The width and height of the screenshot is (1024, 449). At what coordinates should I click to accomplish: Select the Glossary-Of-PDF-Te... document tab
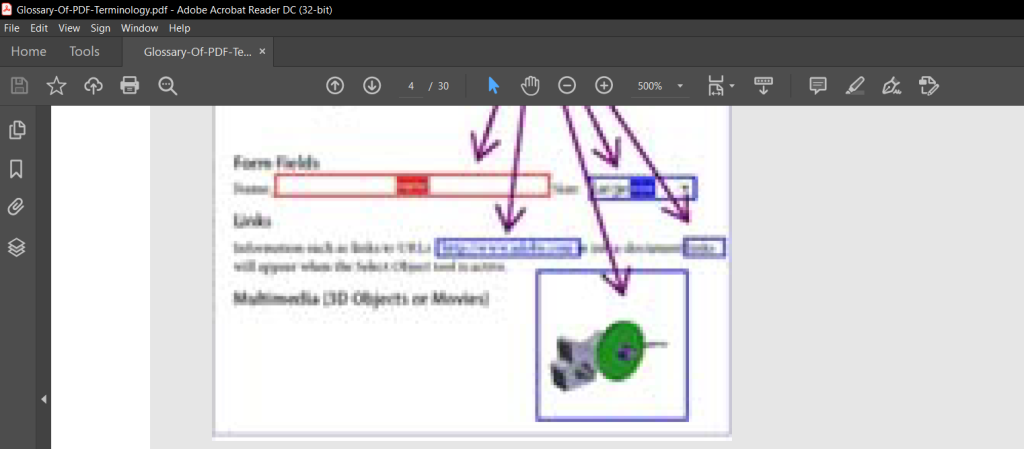pos(197,52)
